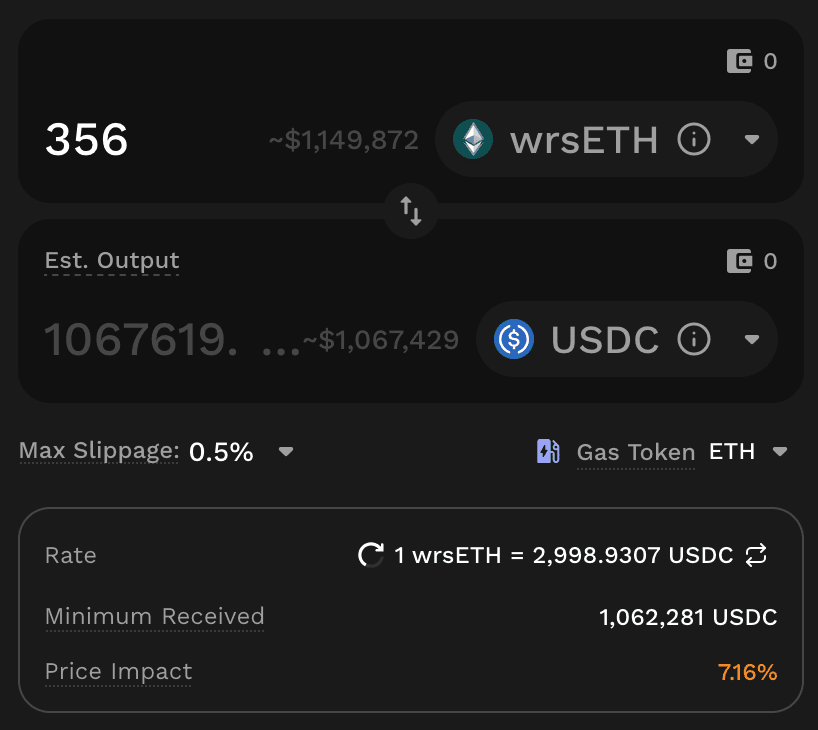The height and width of the screenshot is (730, 818).
Task: Invert the rate using swap arrows icon
Action: (756, 555)
